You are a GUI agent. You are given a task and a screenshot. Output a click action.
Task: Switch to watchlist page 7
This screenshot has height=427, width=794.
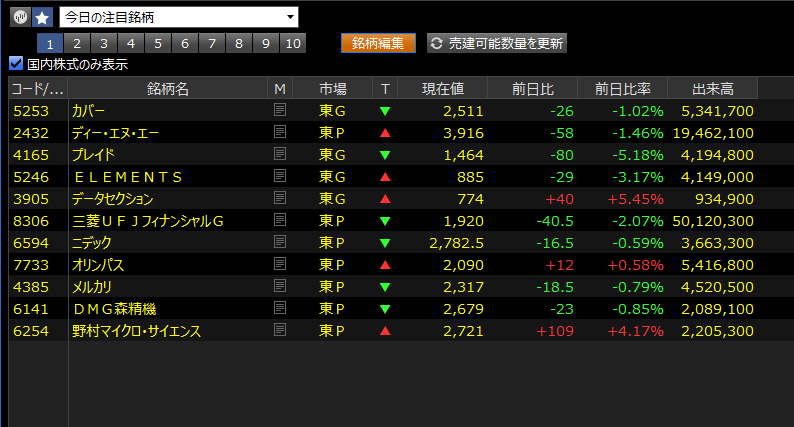(x=212, y=44)
